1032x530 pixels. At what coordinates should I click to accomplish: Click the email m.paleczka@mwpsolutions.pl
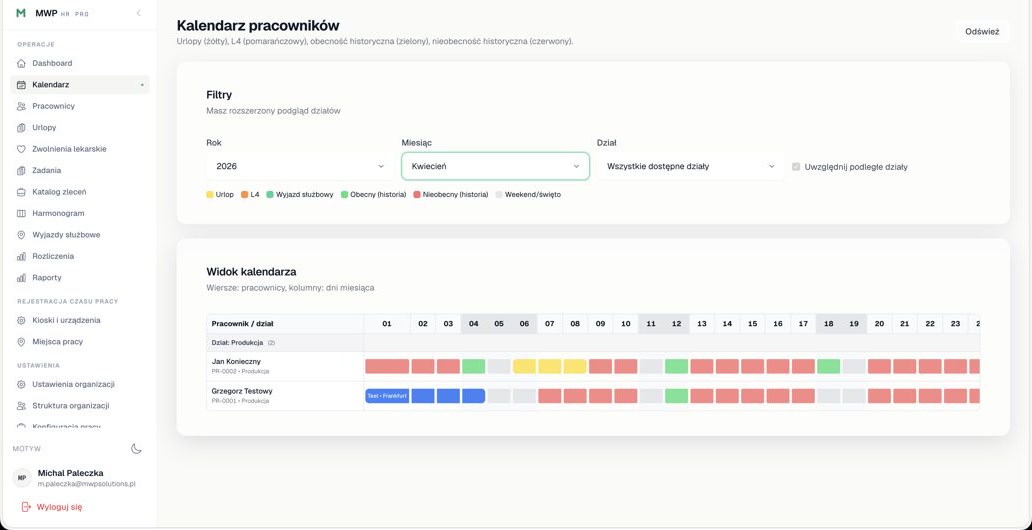pyautogui.click(x=87, y=484)
